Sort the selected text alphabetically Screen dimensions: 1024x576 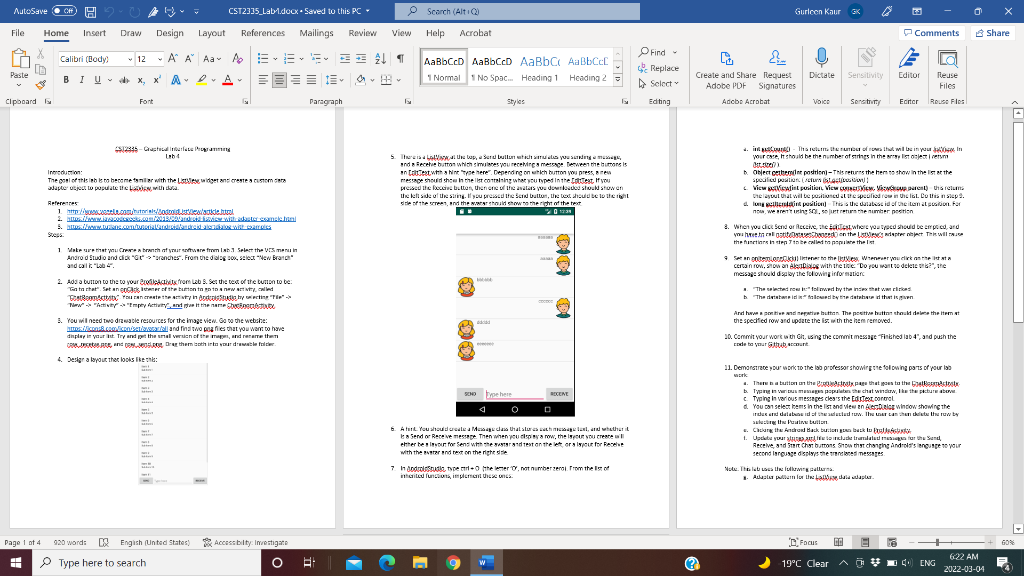click(381, 58)
